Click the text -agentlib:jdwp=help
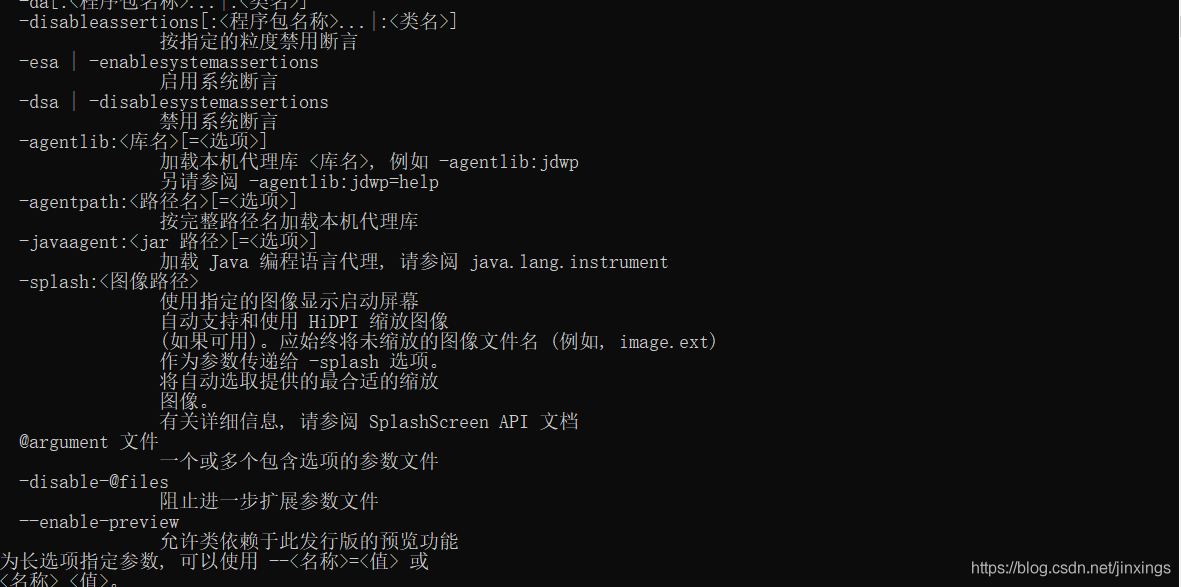 343,182
